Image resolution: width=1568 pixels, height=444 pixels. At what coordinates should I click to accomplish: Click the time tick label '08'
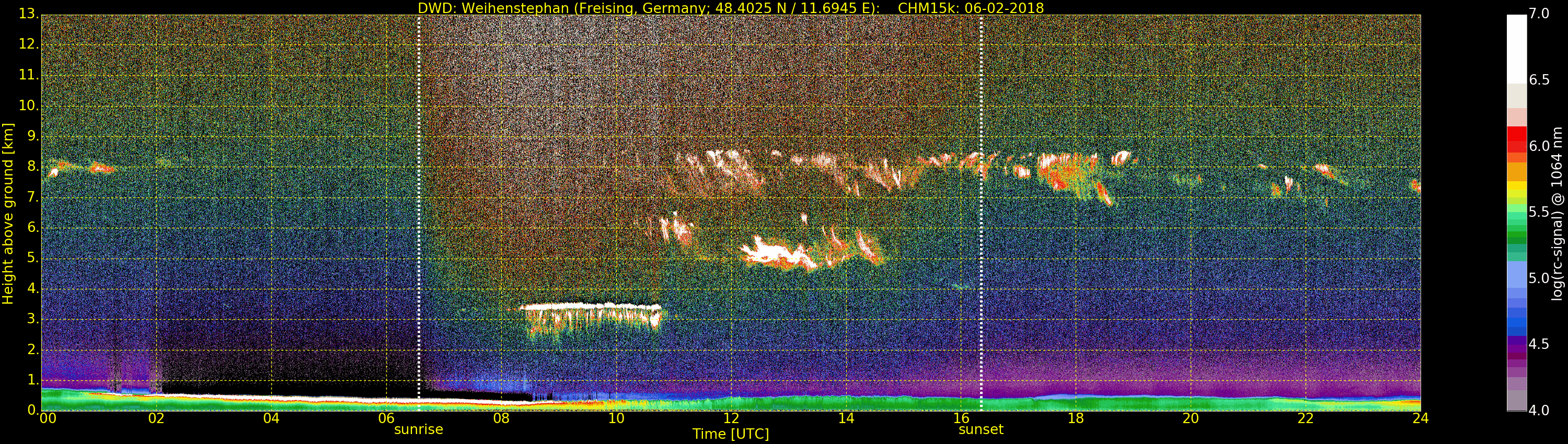501,418
